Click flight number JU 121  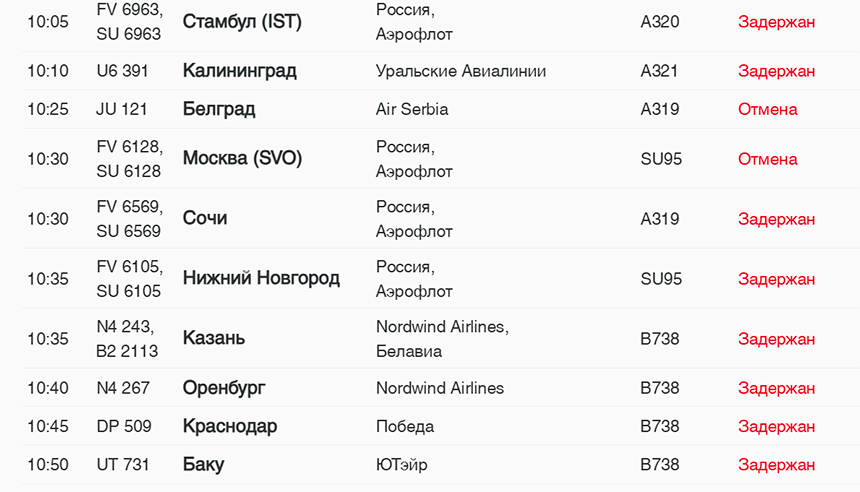(122, 109)
